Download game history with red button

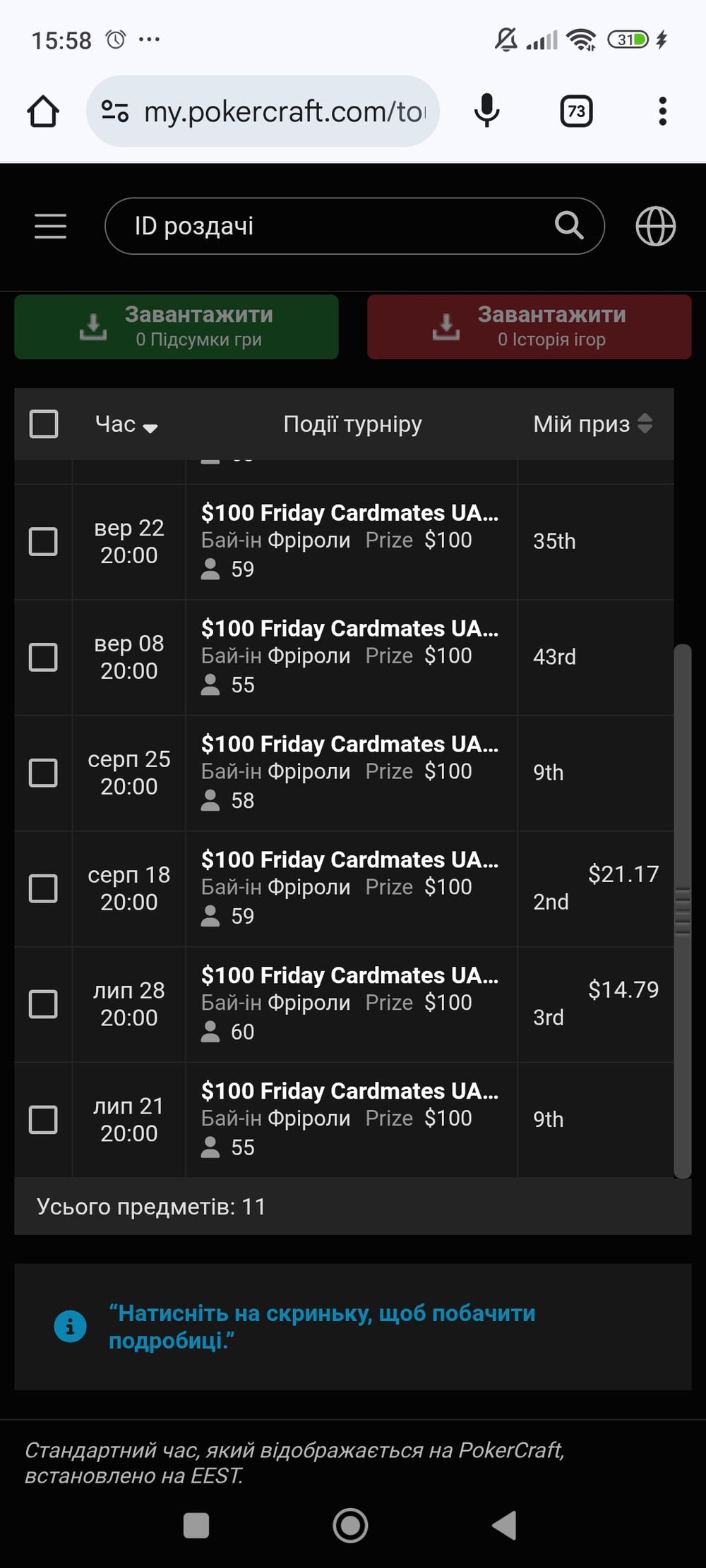(529, 327)
